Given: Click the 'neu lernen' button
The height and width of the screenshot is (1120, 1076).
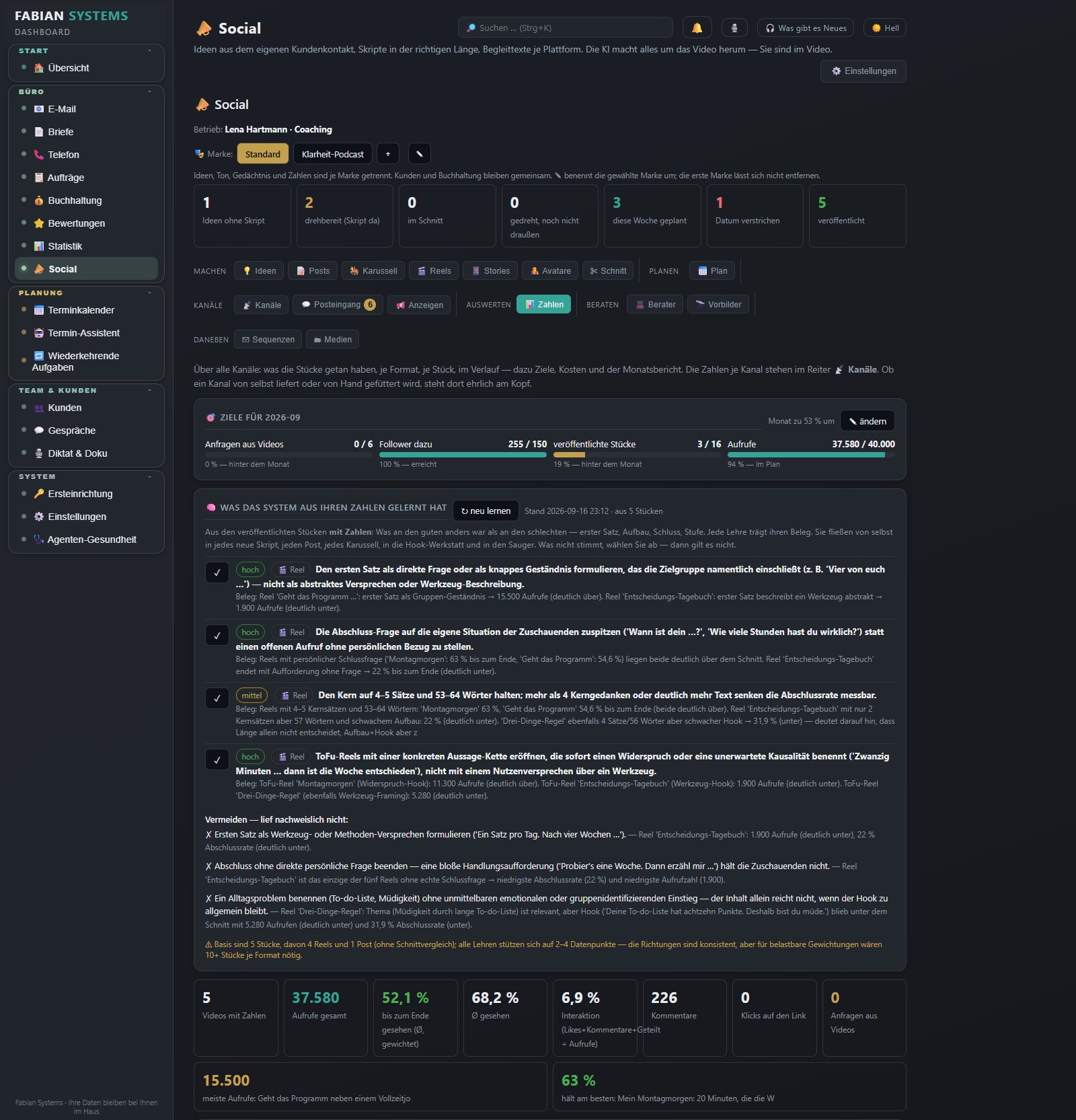Looking at the screenshot, I should 486,511.
